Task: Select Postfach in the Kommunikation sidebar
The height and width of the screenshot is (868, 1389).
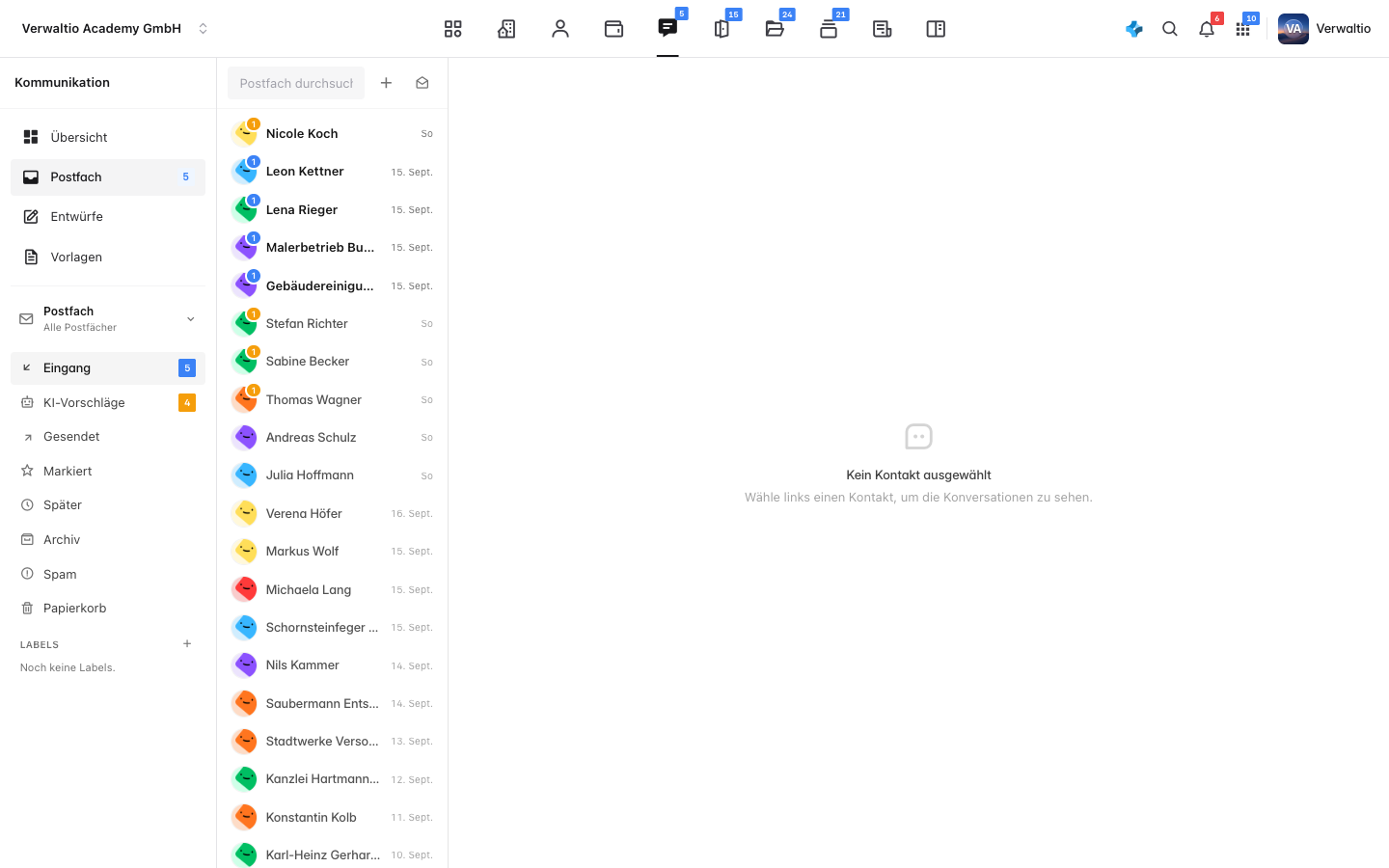Action: 108,177
